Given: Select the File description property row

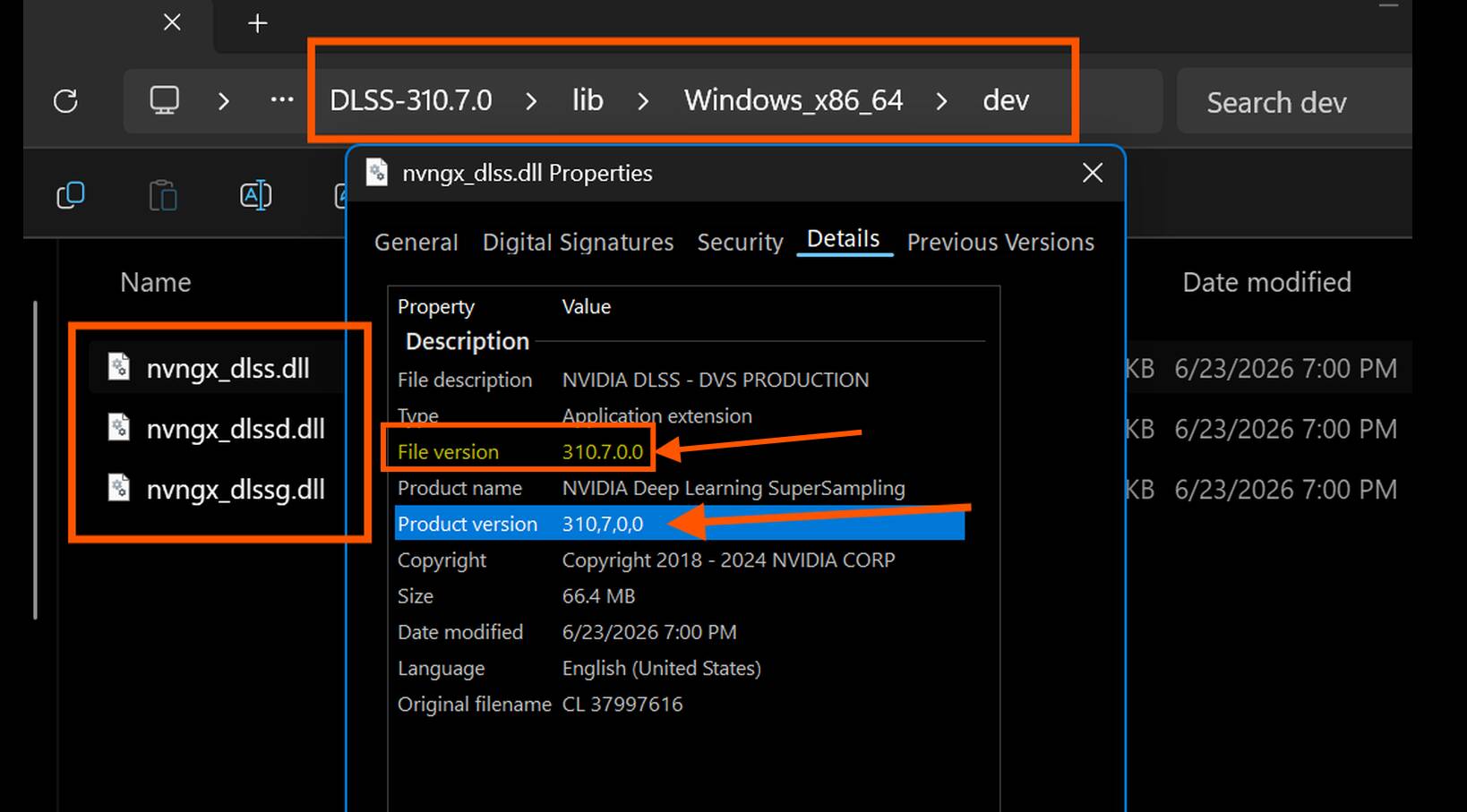Looking at the screenshot, I should 680,380.
